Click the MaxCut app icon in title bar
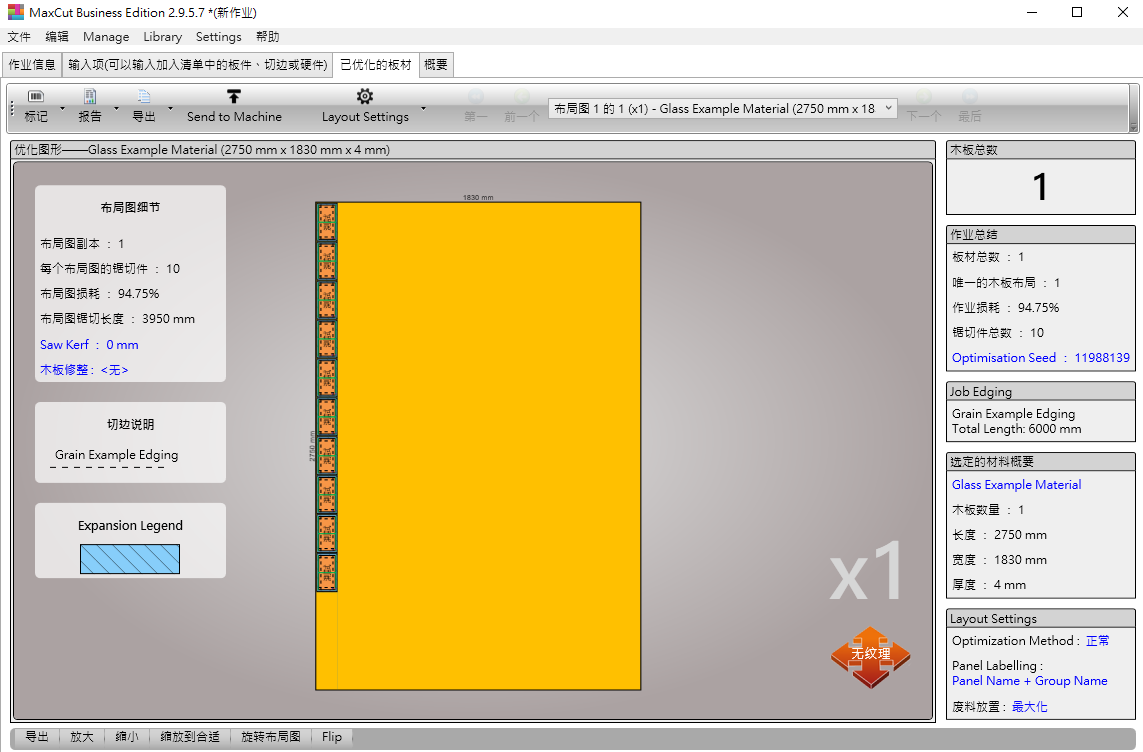The width and height of the screenshot is (1143, 752). [x=15, y=12]
